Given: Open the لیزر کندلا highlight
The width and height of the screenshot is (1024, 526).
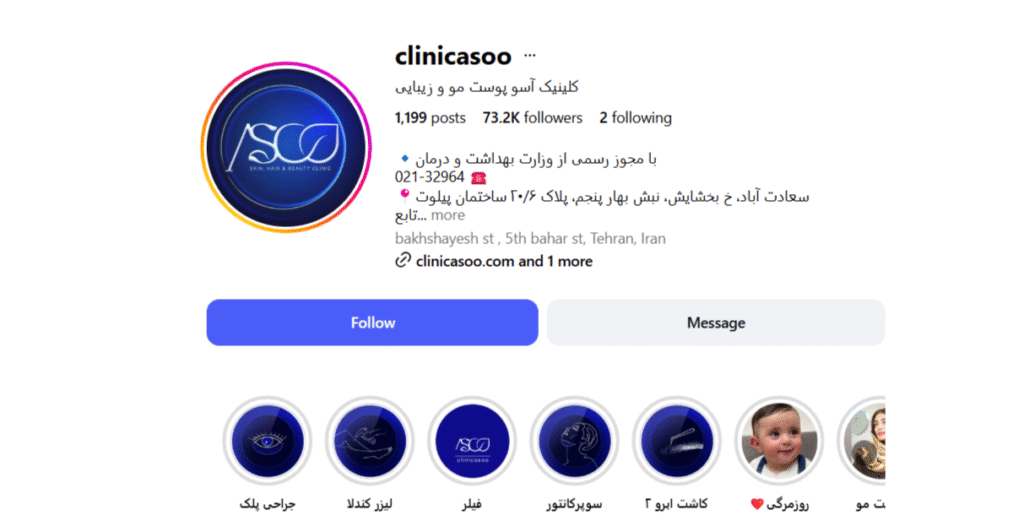Looking at the screenshot, I should 370,440.
